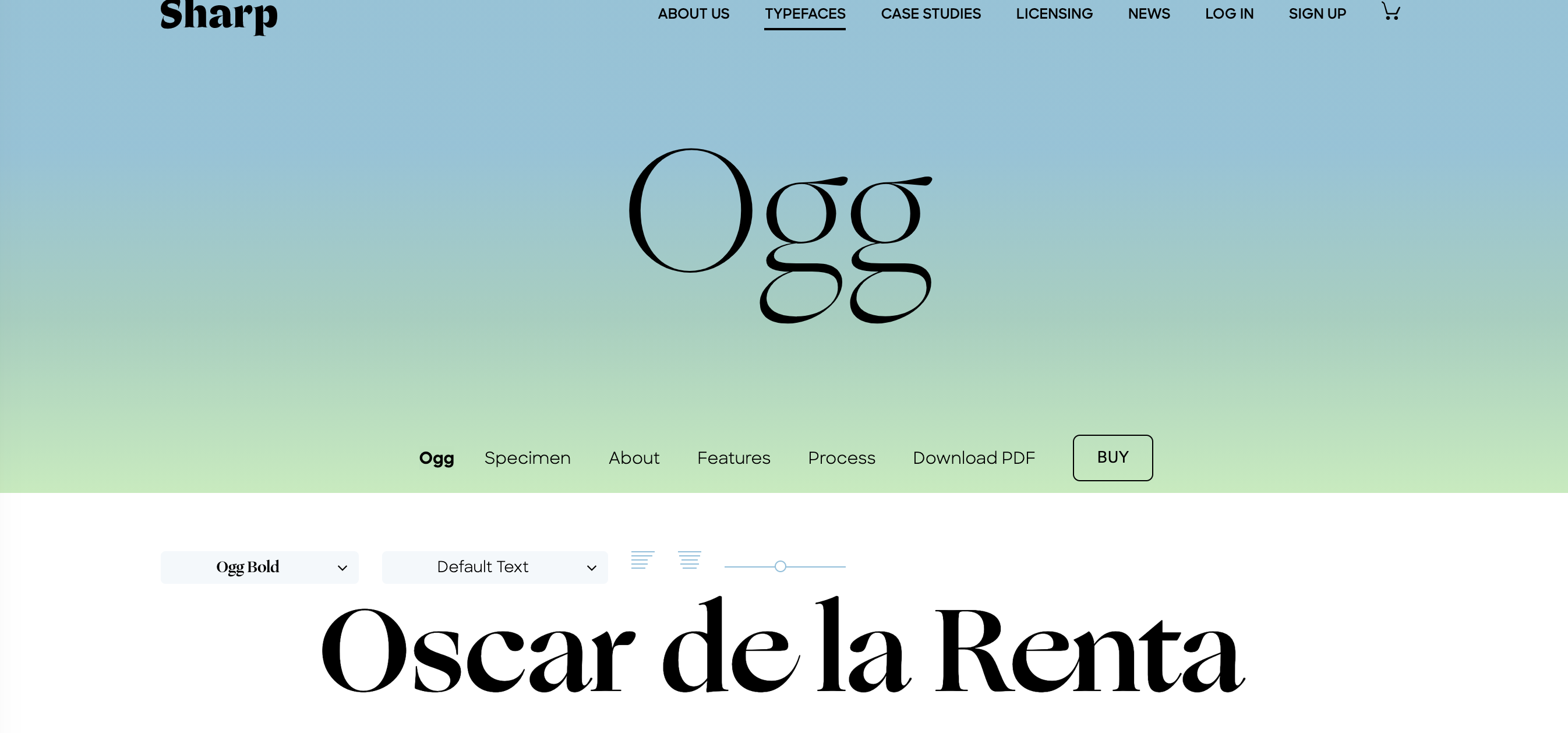Image resolution: width=1568 pixels, height=733 pixels.
Task: Open the About Us menu item
Action: click(693, 13)
